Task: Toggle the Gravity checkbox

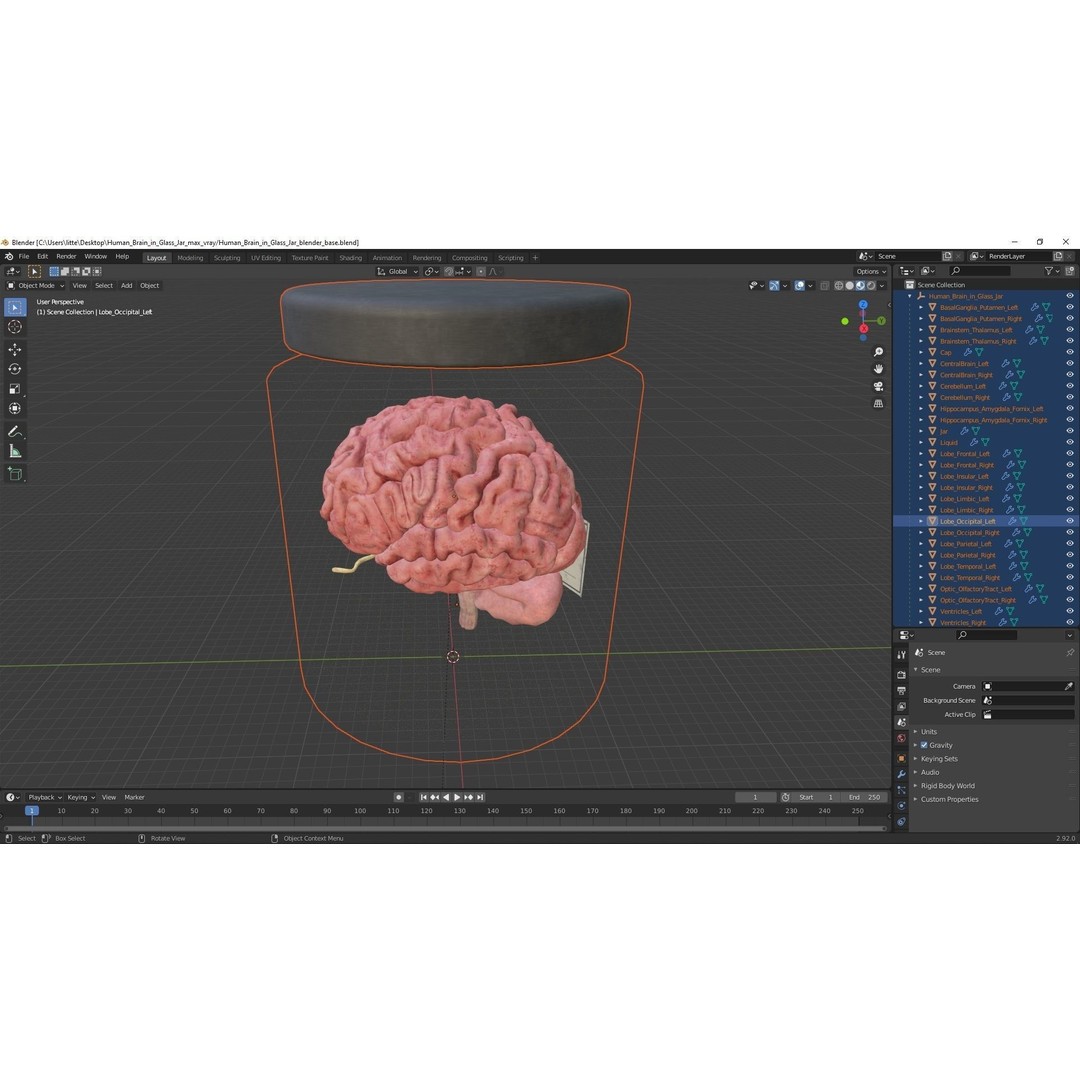Action: pos(924,745)
